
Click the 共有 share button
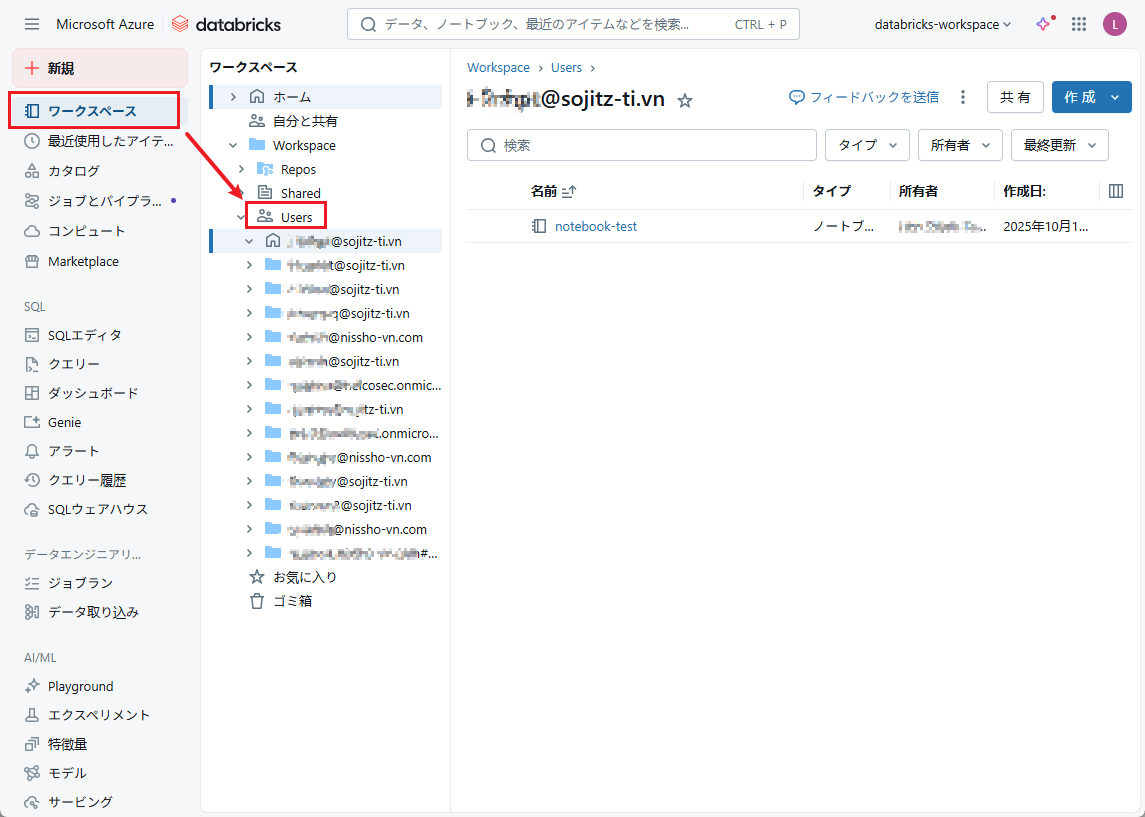pos(1015,97)
